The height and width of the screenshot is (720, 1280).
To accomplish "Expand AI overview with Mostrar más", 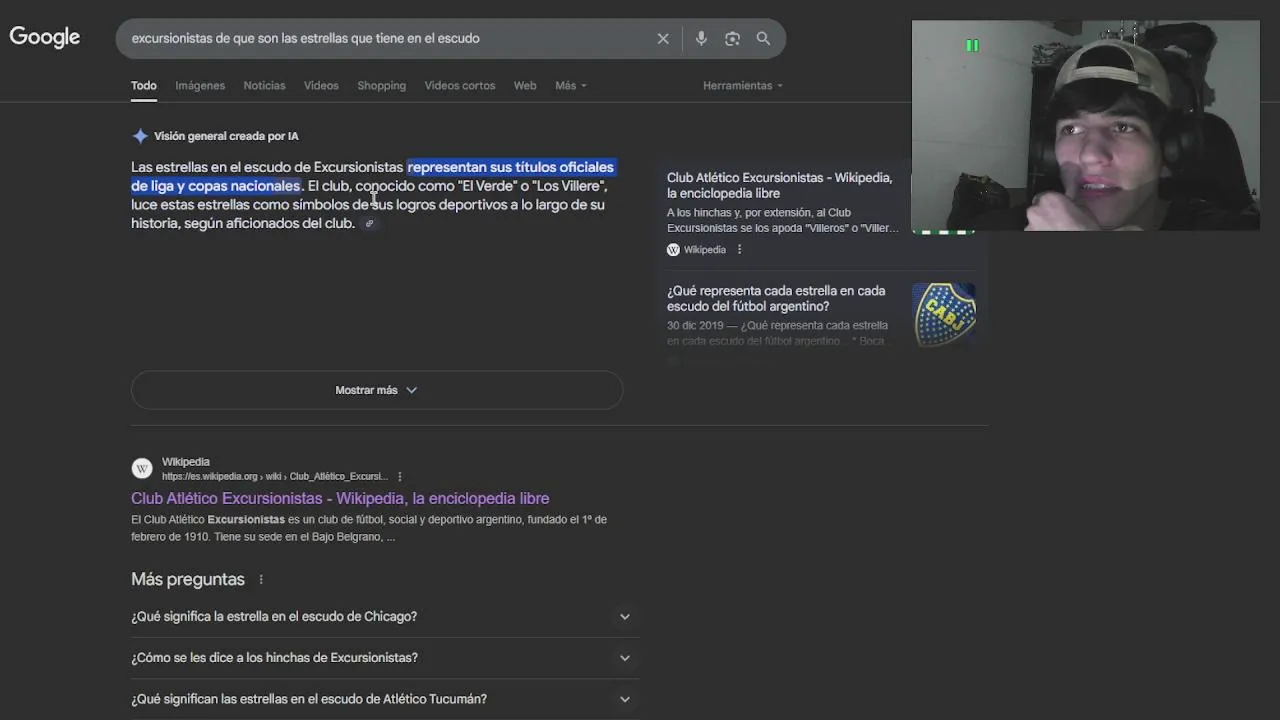I will coord(377,390).
